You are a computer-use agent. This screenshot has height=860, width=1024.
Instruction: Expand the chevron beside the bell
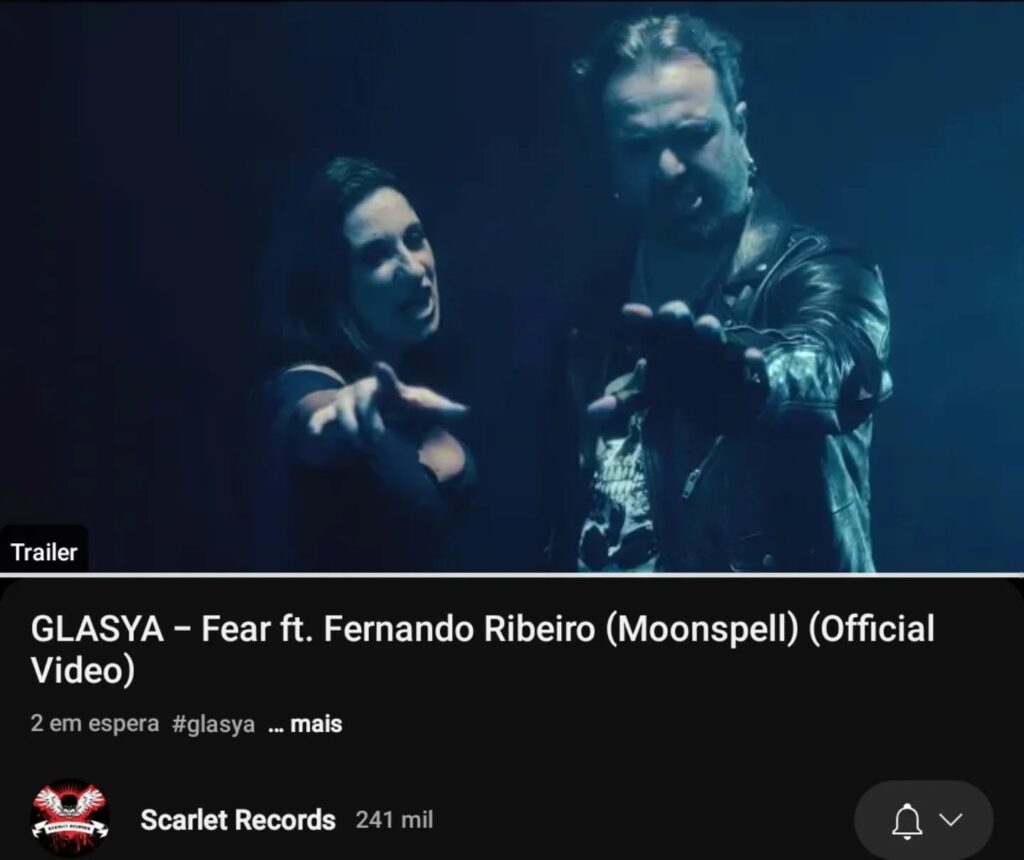pos(951,819)
